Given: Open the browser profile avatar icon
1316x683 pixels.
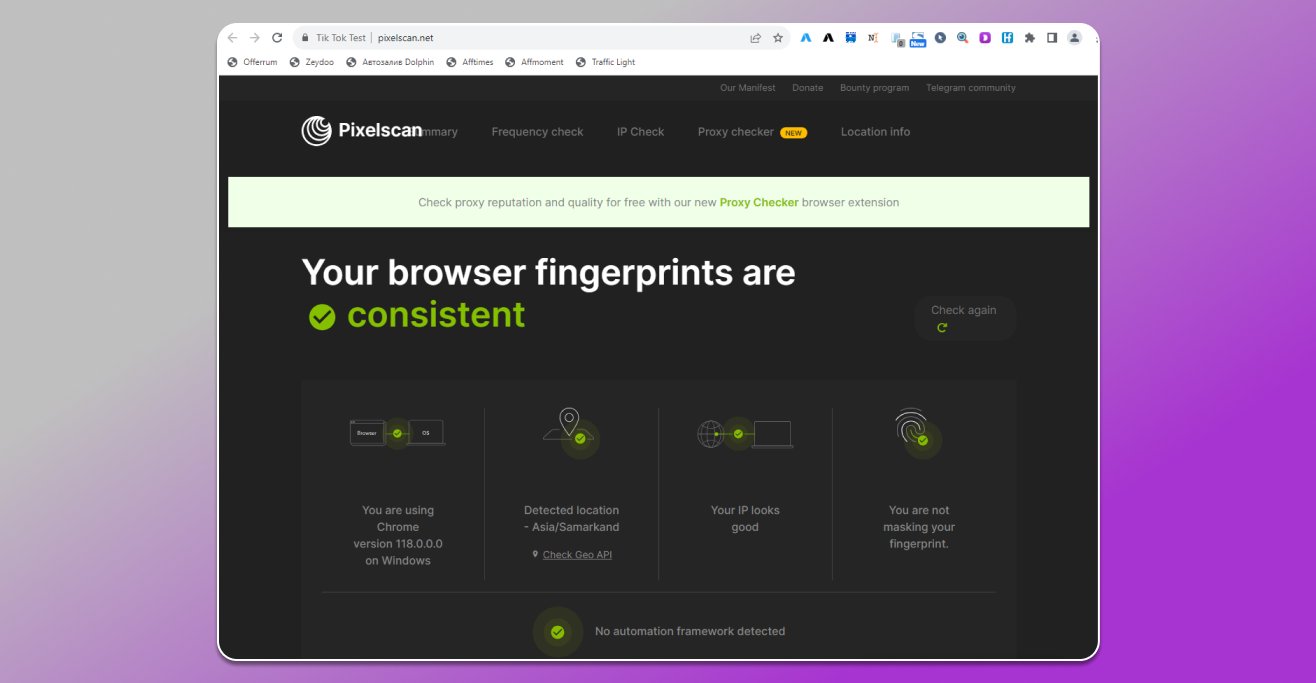Looking at the screenshot, I should point(1074,38).
